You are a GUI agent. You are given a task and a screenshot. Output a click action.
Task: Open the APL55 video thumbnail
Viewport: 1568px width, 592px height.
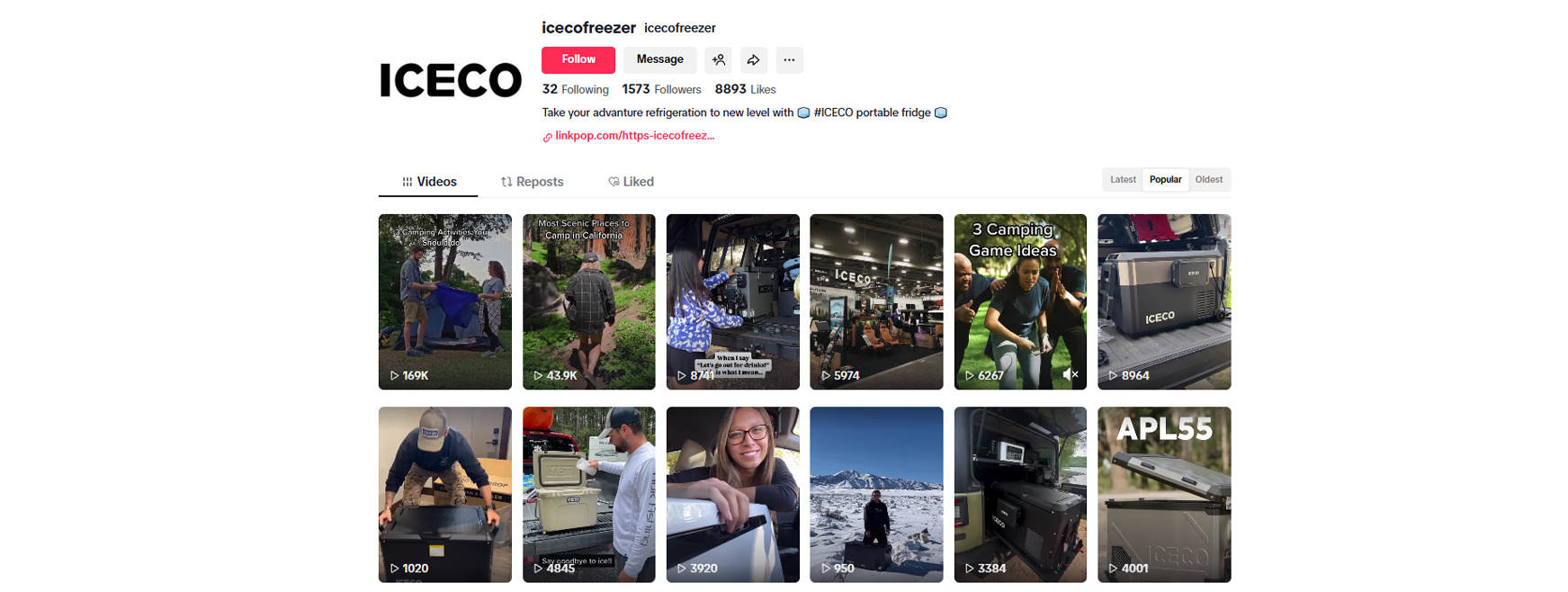[1164, 495]
